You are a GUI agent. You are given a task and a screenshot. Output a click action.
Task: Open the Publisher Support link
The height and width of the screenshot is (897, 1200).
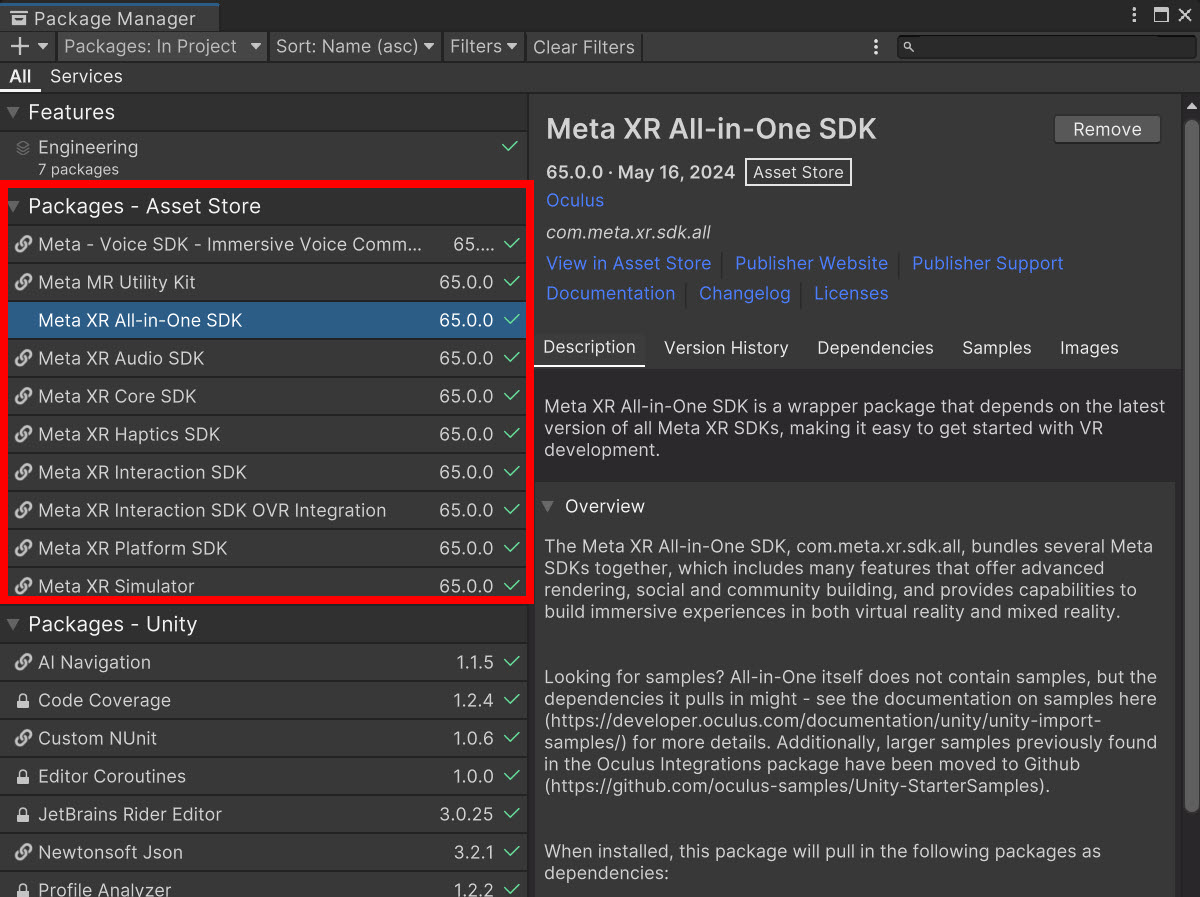(987, 263)
